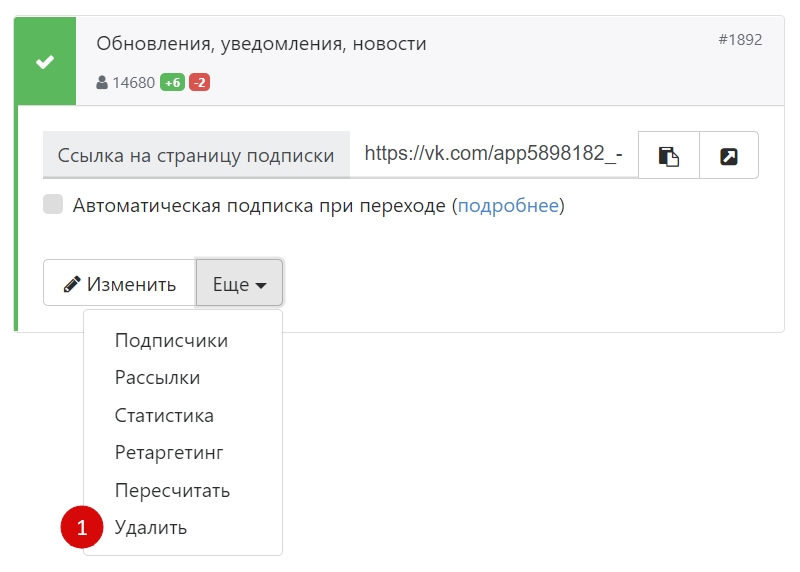Viewport: 800px width, 572px height.
Task: Click the subscriber count person icon
Action: pyautogui.click(x=102, y=83)
